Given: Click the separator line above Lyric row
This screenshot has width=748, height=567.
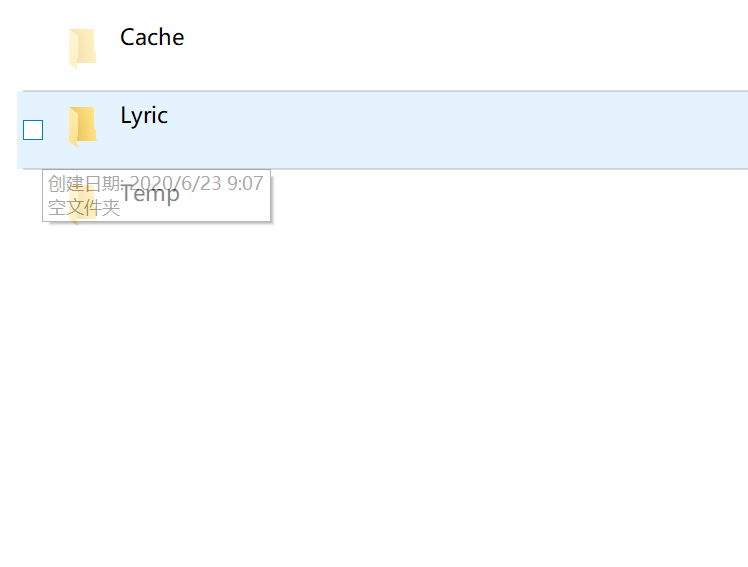Looking at the screenshot, I should [x=383, y=91].
